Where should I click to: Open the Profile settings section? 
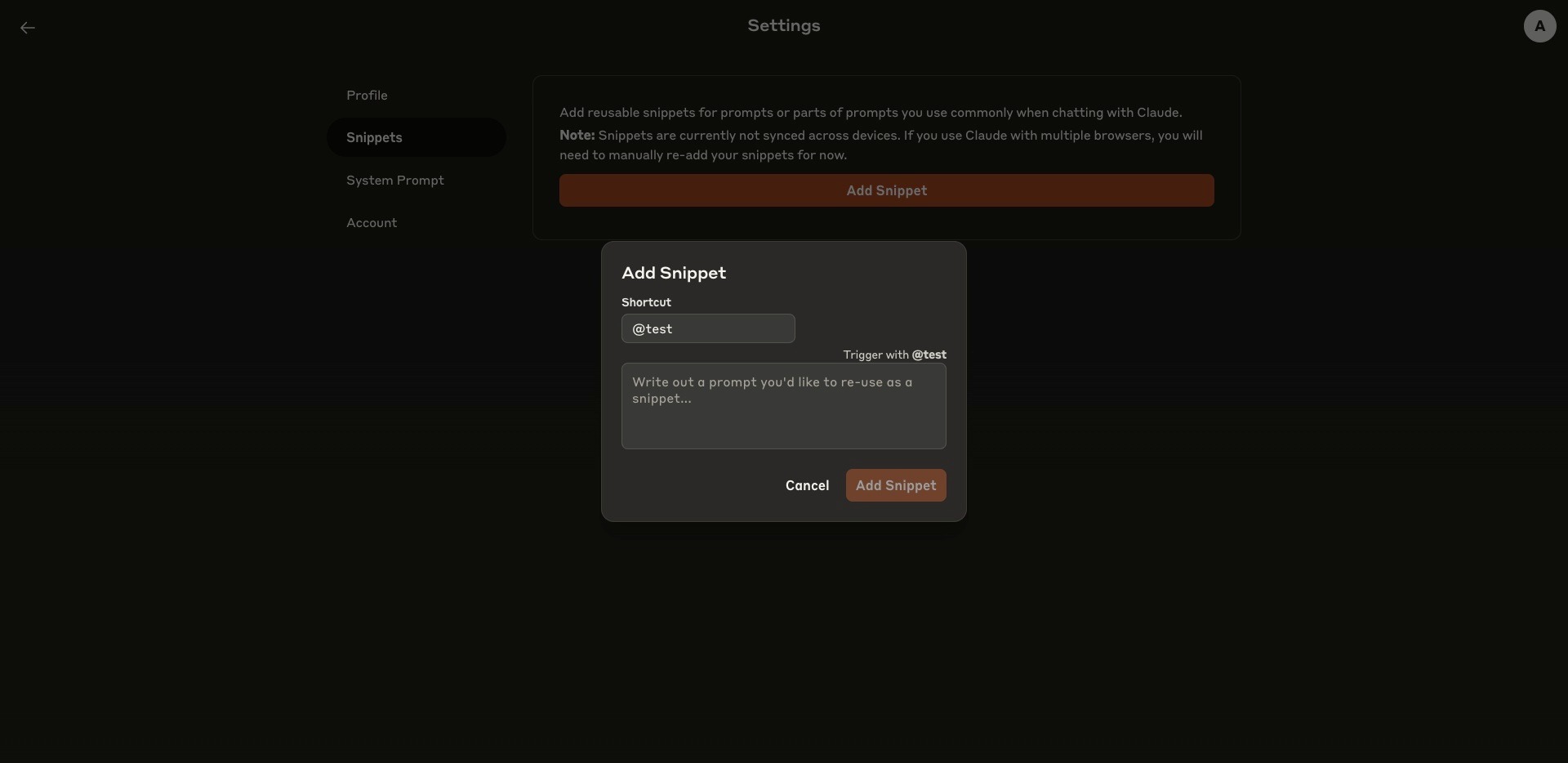(x=416, y=96)
